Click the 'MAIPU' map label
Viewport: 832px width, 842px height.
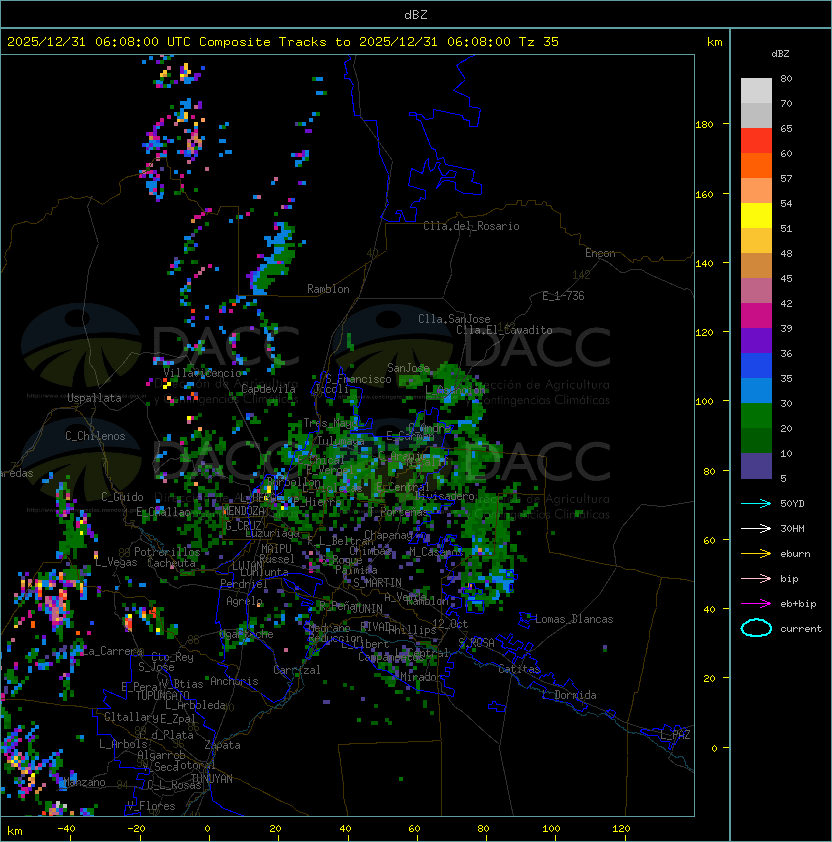coord(276,549)
